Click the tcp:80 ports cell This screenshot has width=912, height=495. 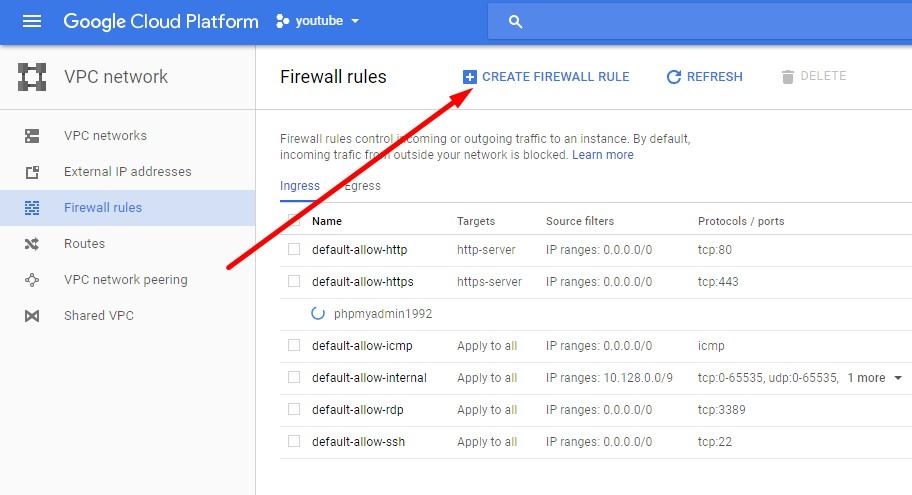pyautogui.click(x=715, y=250)
